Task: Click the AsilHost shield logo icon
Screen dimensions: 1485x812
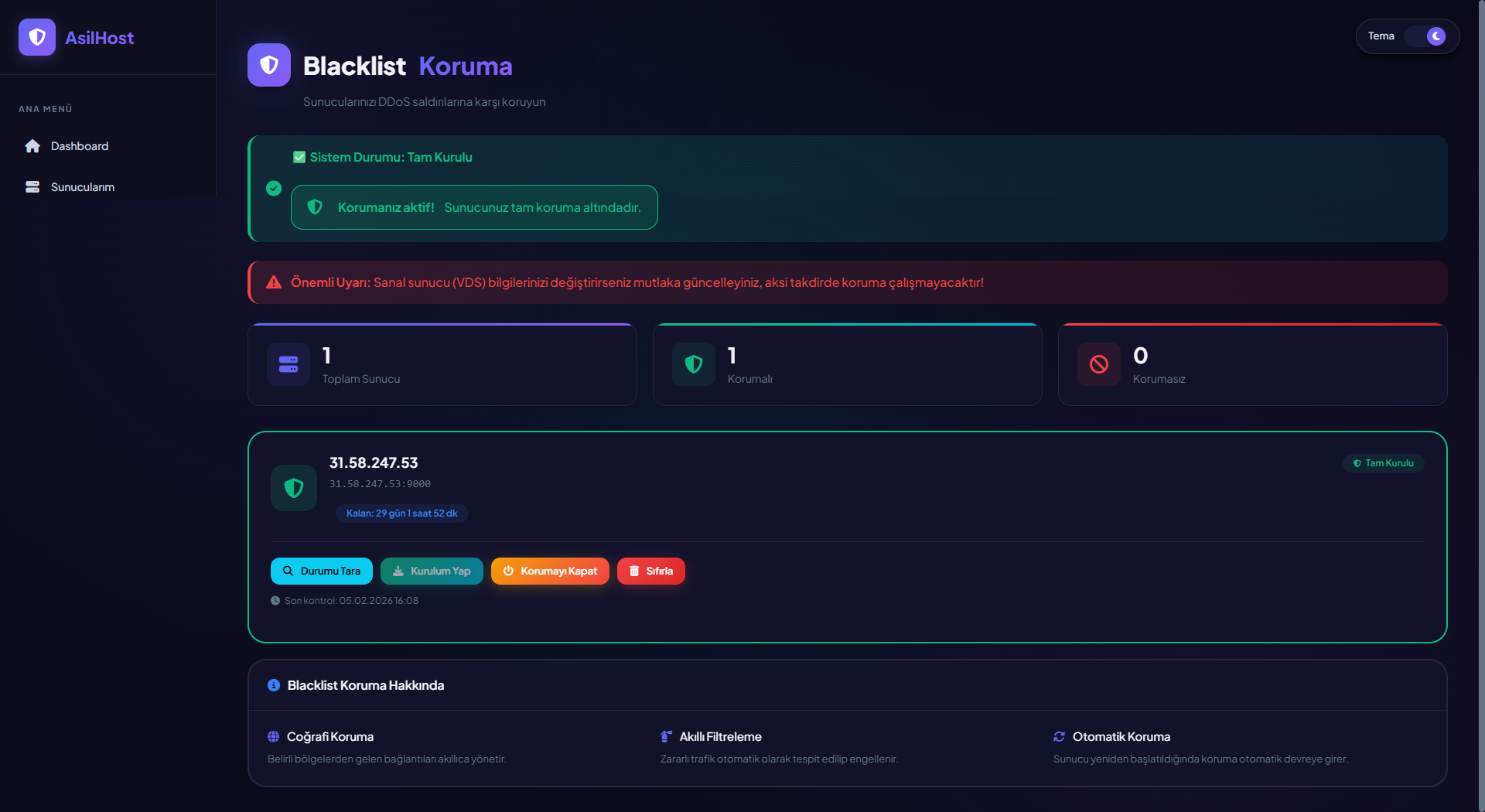Action: [x=37, y=37]
